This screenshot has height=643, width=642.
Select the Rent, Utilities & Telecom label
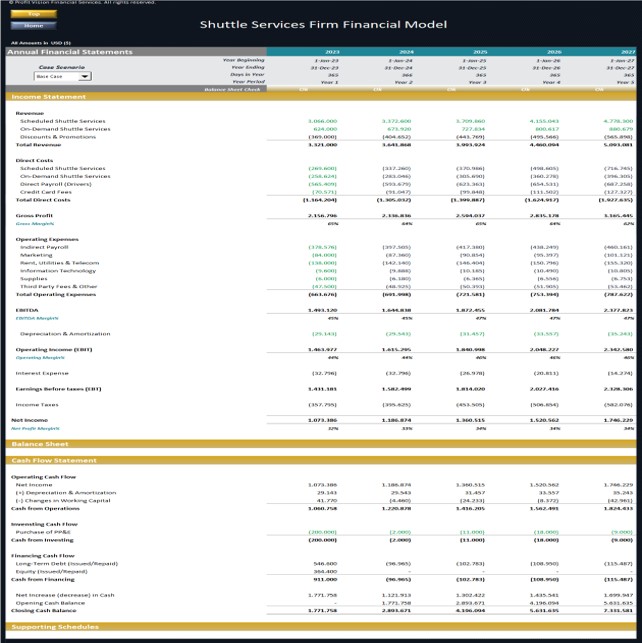pos(59,263)
